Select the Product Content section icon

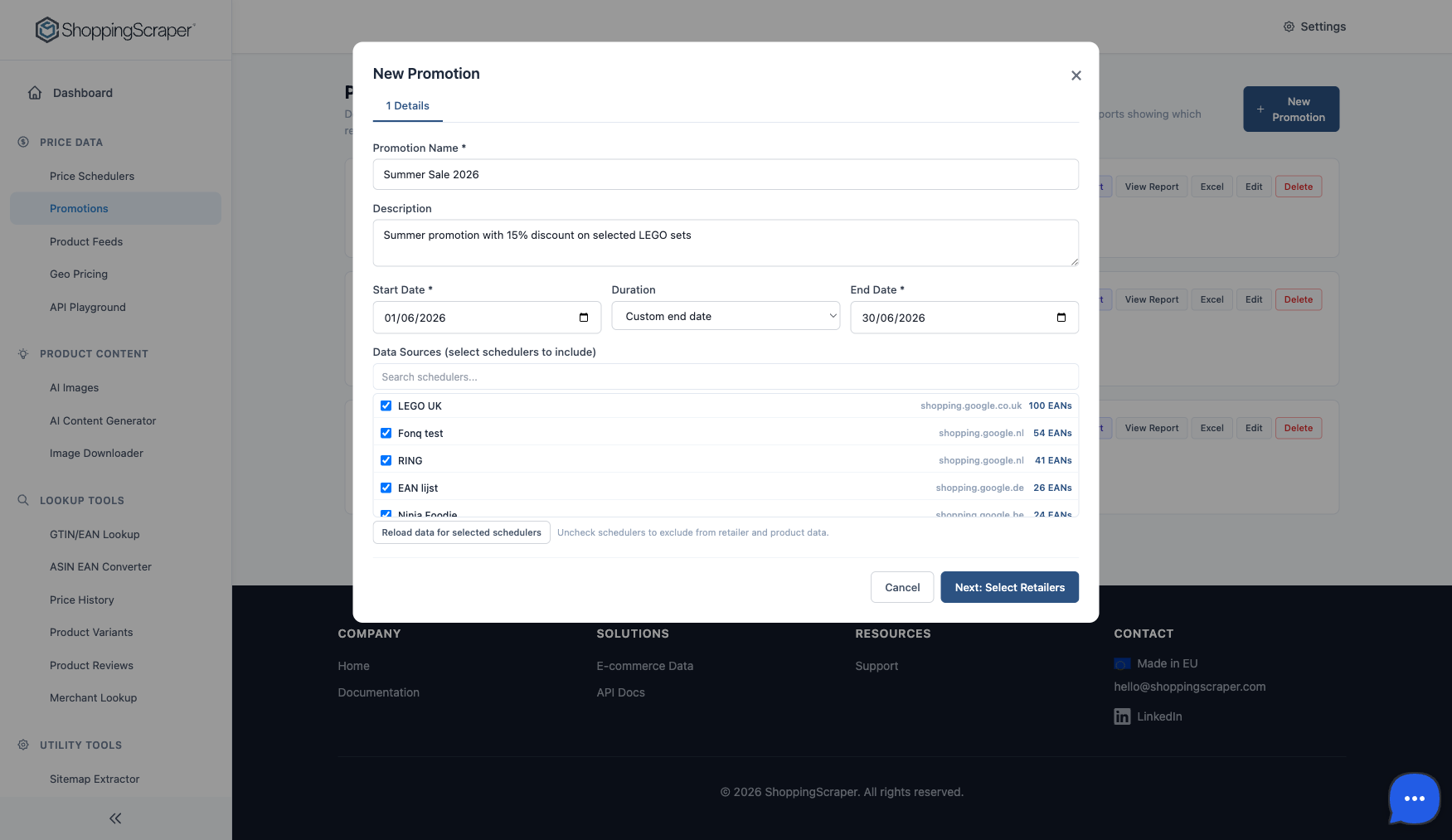click(x=22, y=353)
